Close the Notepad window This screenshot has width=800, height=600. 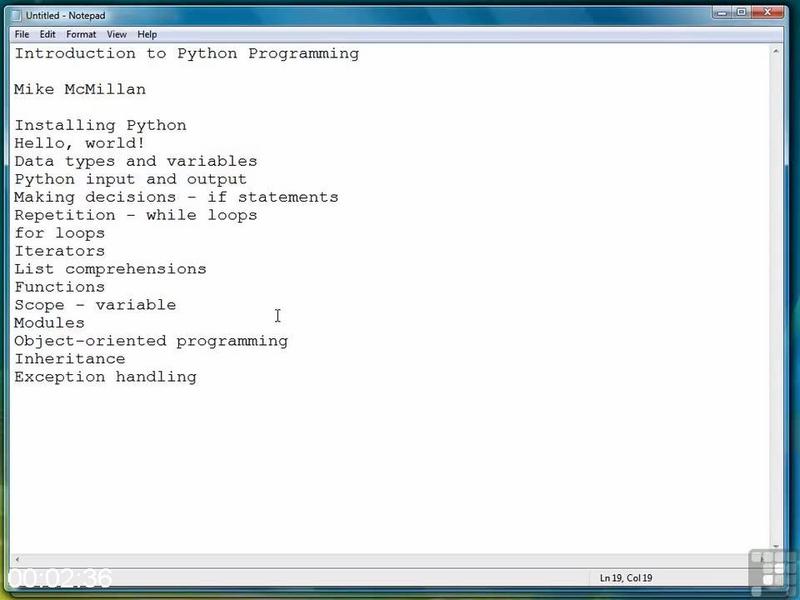click(767, 12)
